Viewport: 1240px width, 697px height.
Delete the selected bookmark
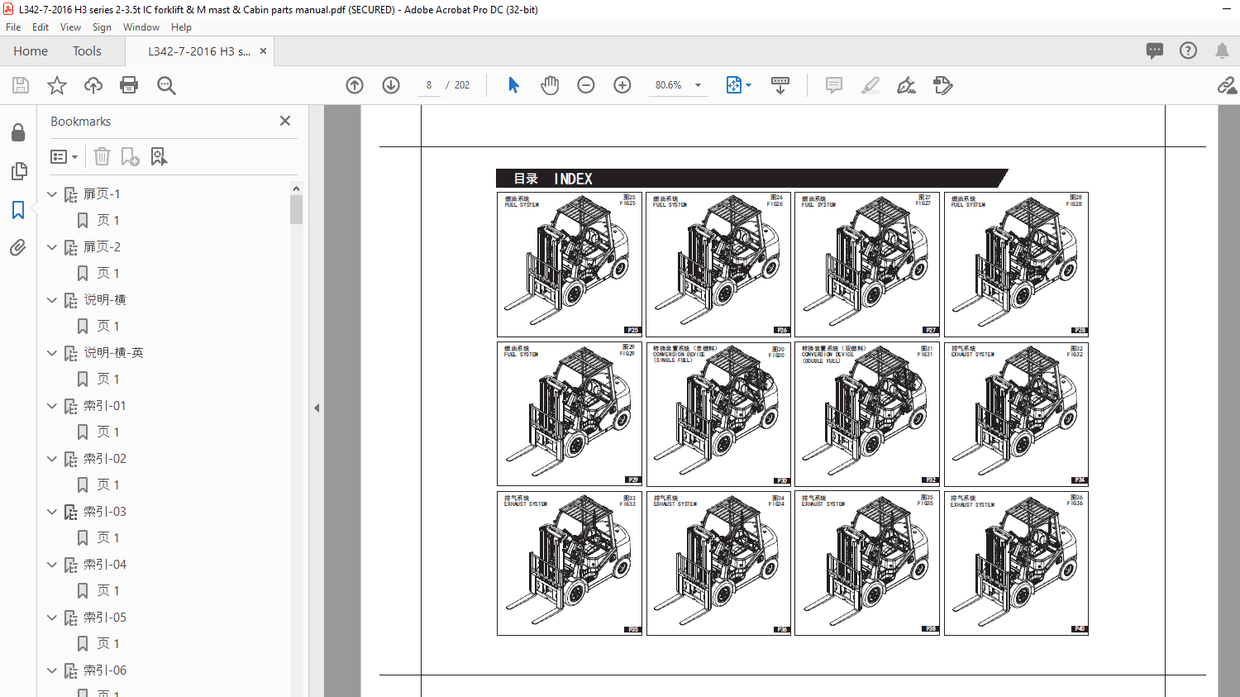[x=102, y=156]
